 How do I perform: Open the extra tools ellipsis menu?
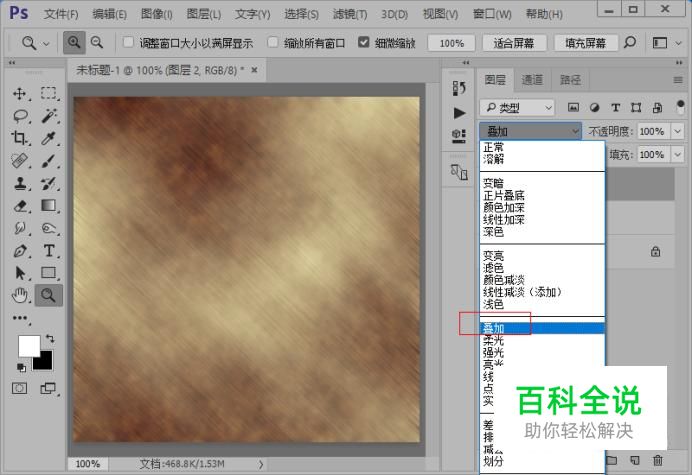click(x=20, y=318)
